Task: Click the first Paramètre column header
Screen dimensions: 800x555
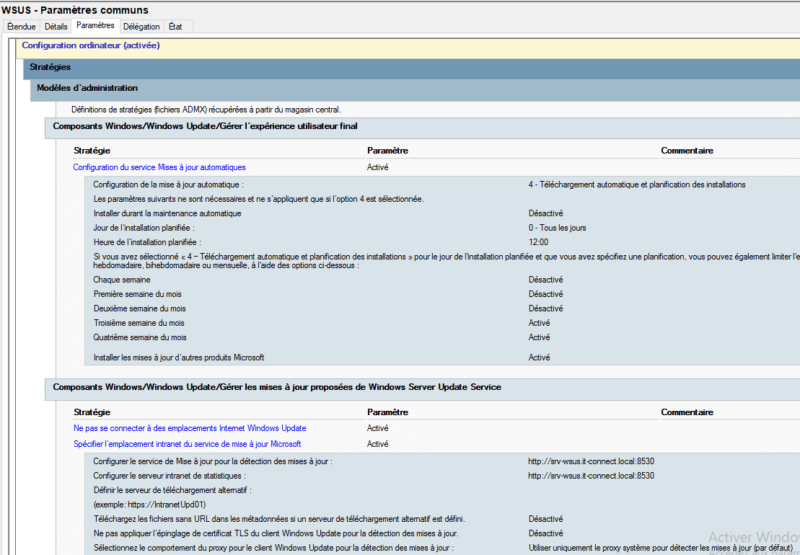Action: coord(387,151)
